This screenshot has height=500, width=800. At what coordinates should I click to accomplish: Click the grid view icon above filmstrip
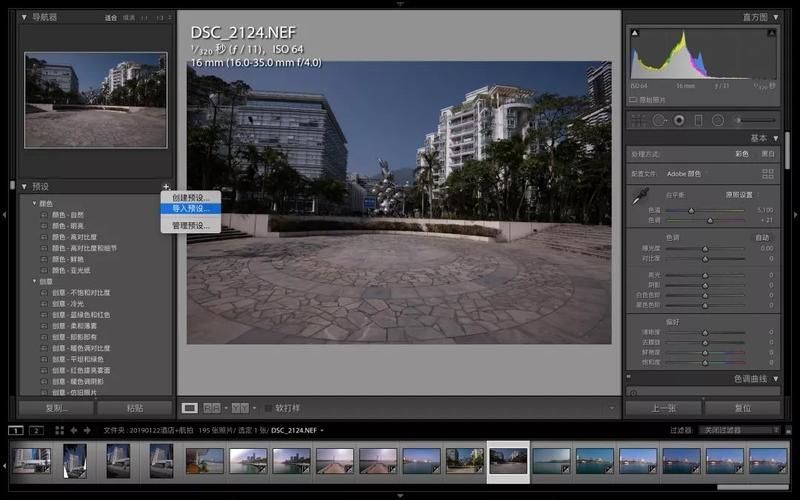(x=60, y=431)
